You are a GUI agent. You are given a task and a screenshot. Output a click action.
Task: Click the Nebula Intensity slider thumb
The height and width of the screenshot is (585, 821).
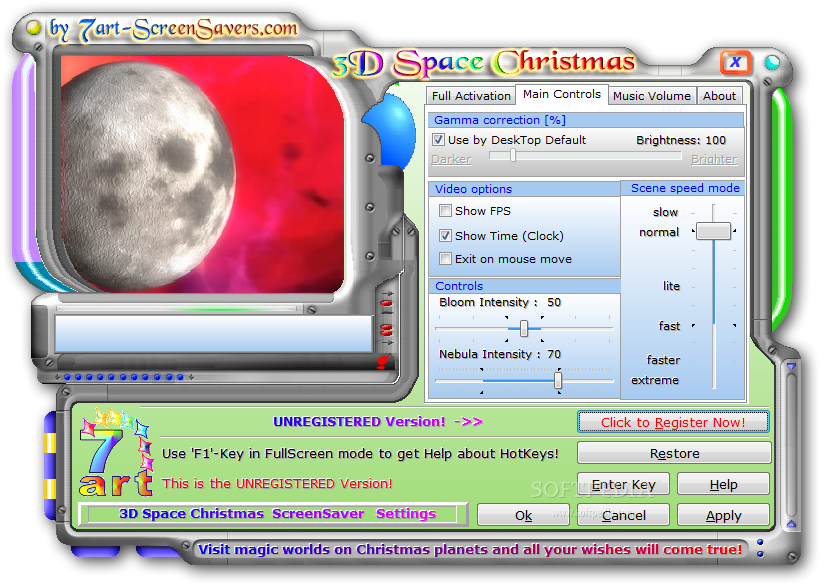coord(558,381)
